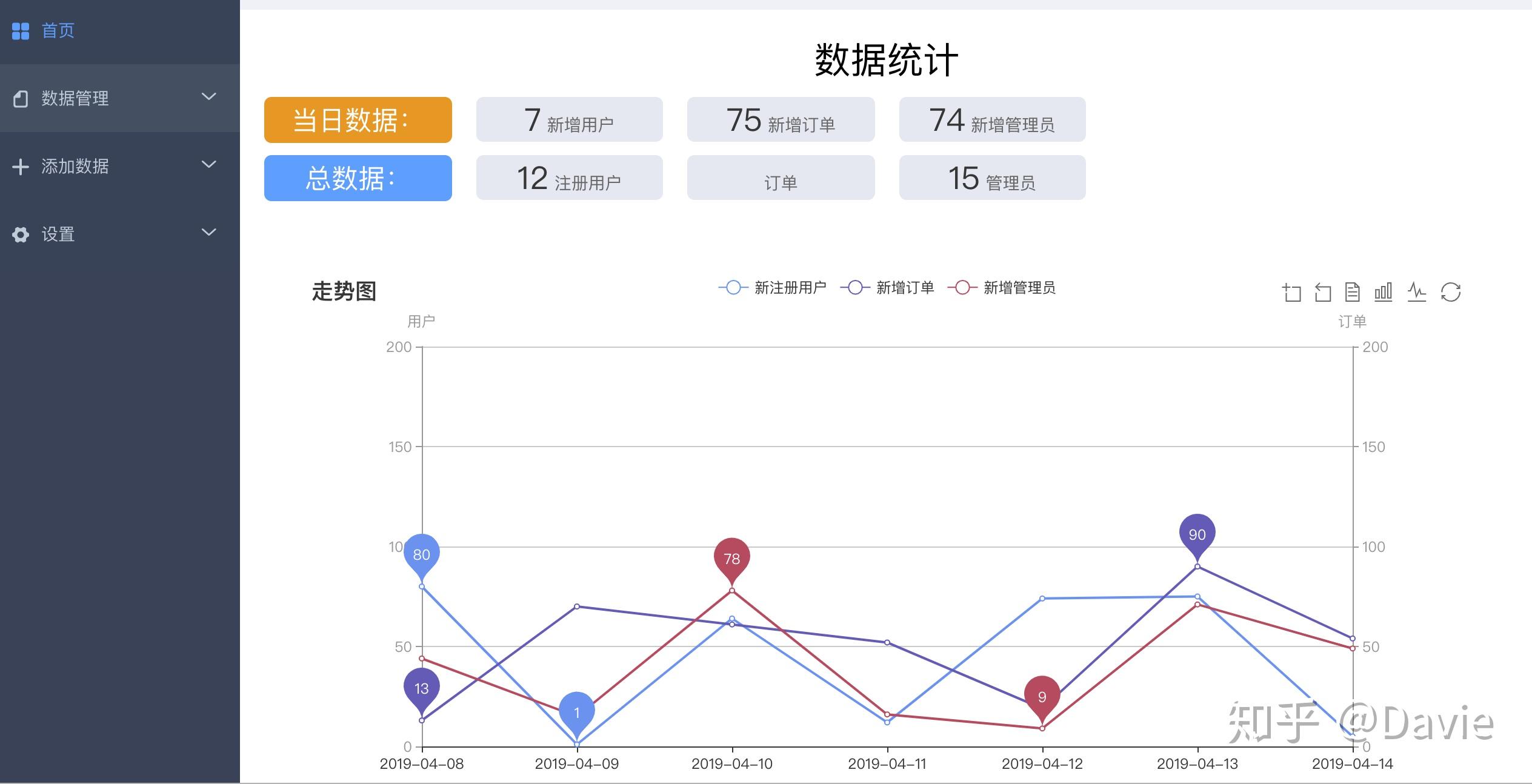Toggle 新增管理员 series in chart legend
The width and height of the screenshot is (1532, 784).
[x=1001, y=288]
